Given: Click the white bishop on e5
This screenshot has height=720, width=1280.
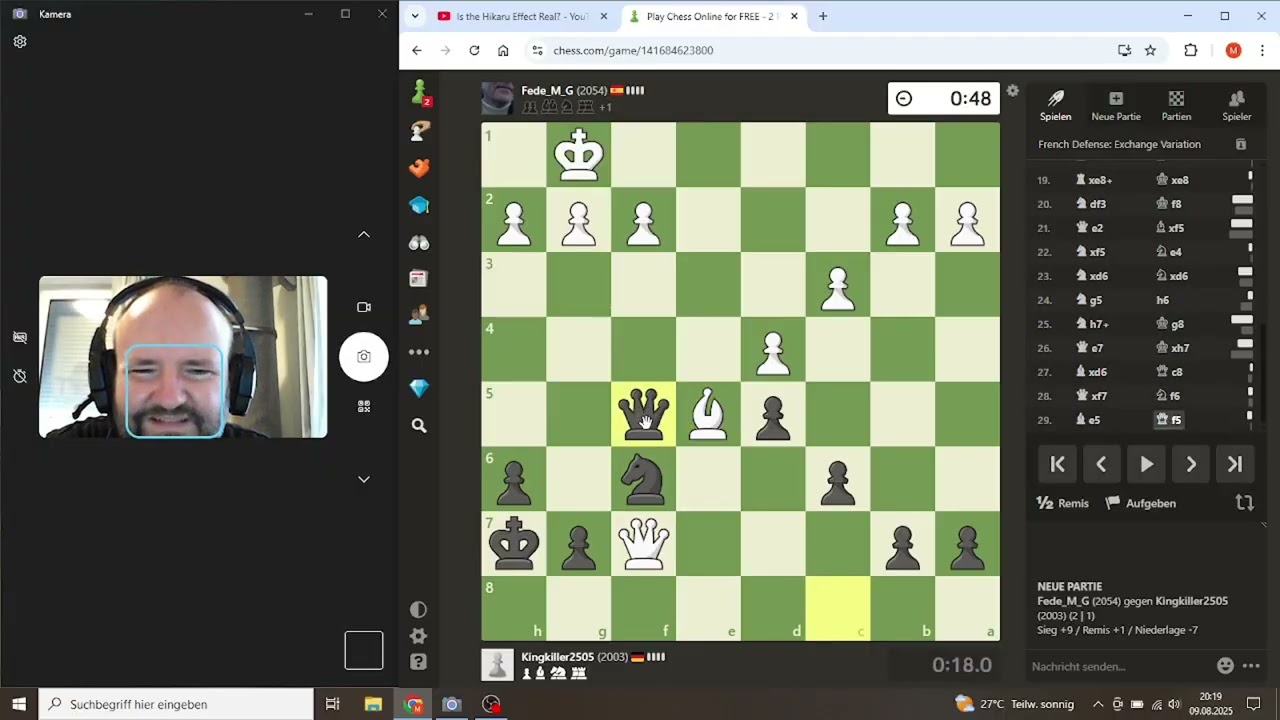Looking at the screenshot, I should [708, 414].
